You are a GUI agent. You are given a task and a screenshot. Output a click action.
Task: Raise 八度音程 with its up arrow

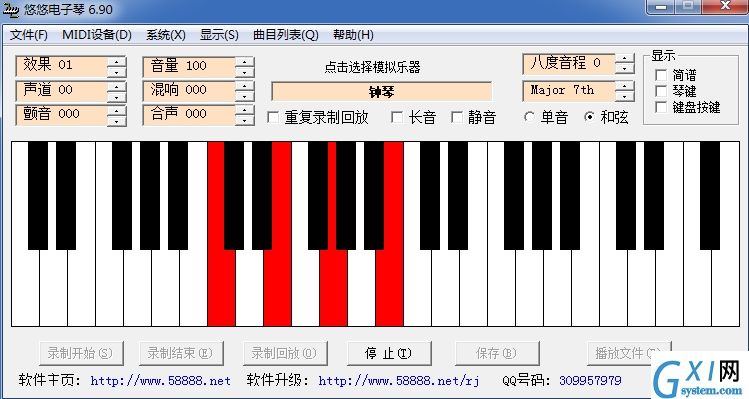[x=624, y=58]
